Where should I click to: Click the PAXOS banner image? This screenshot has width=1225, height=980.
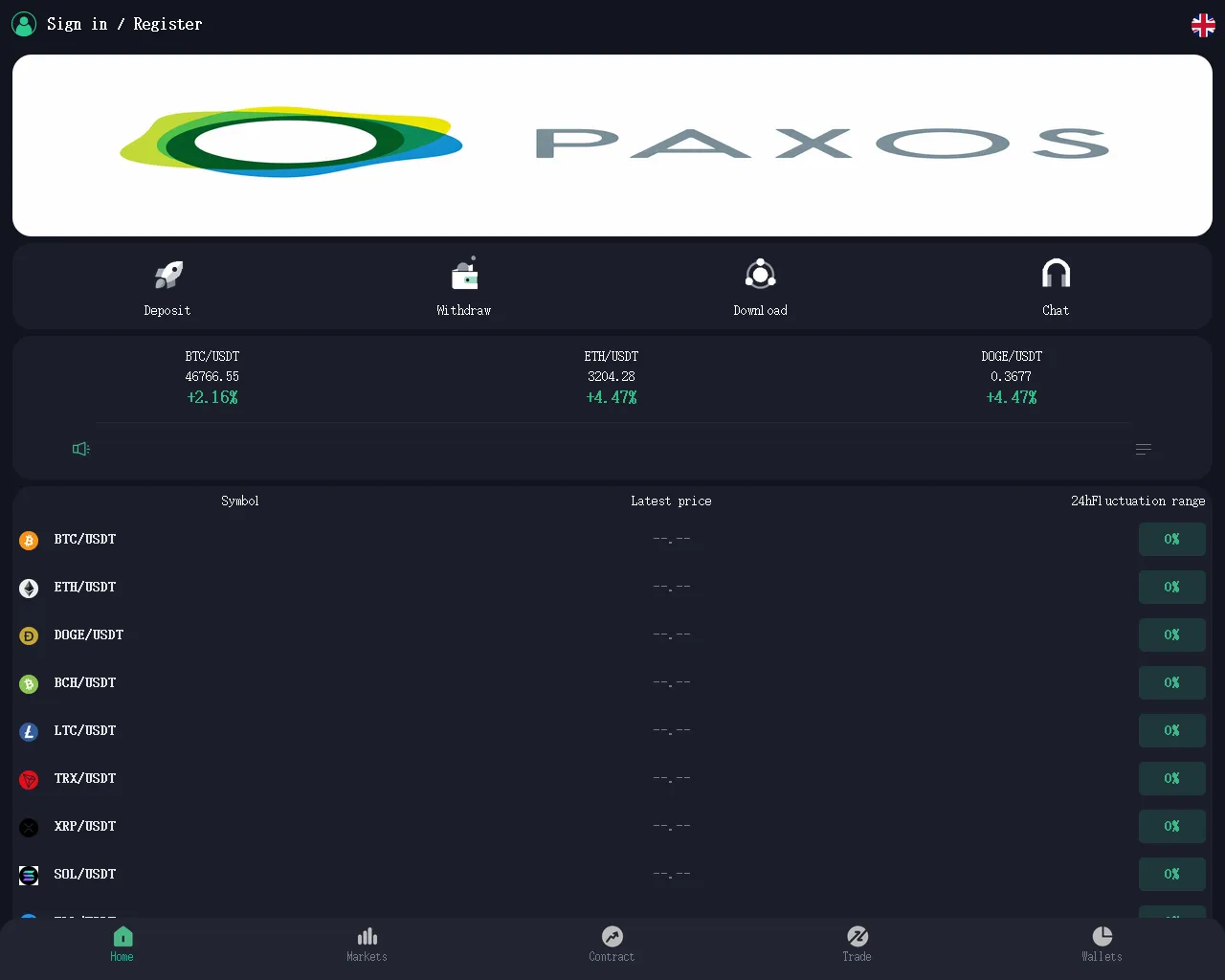click(x=612, y=145)
